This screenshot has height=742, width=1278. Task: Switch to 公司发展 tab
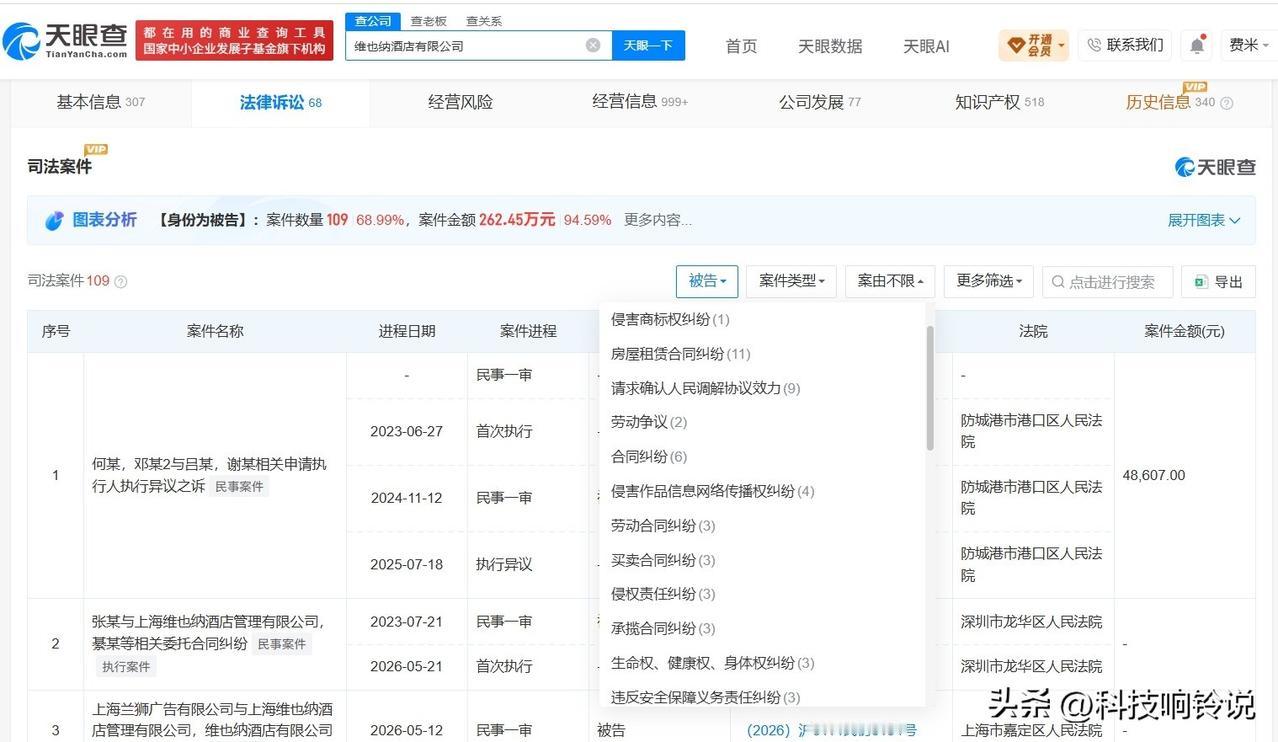click(x=820, y=102)
